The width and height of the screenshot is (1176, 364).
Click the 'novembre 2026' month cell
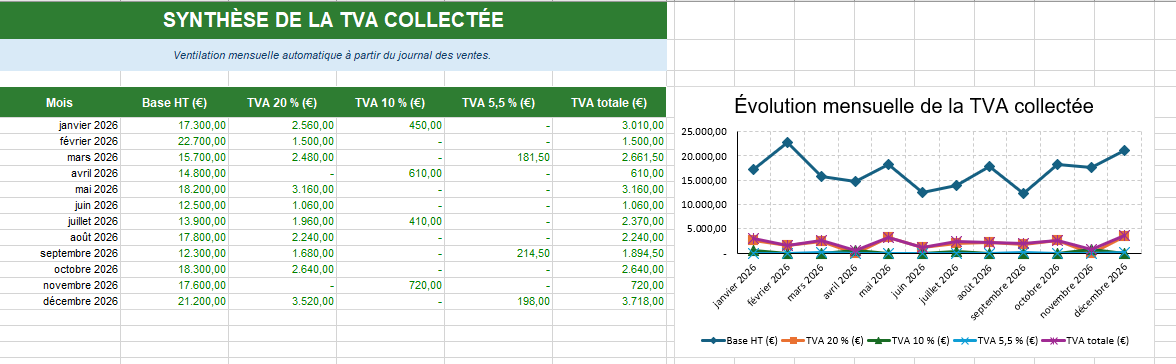(60, 285)
